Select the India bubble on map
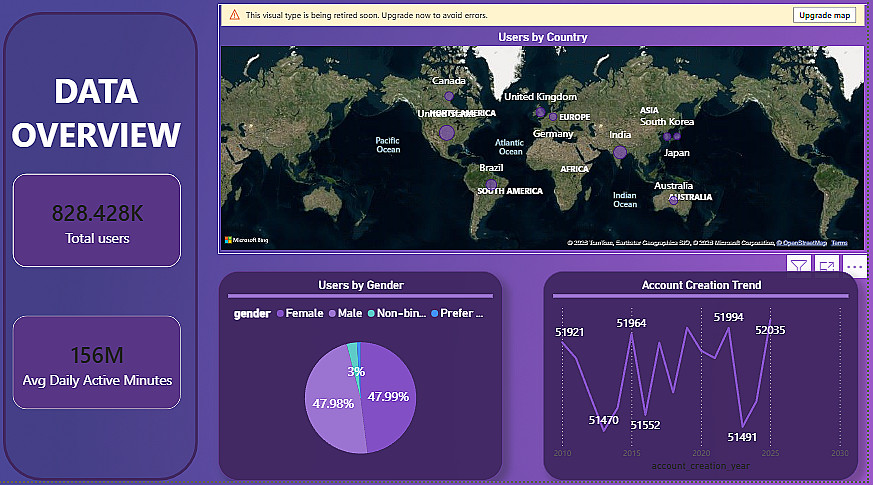Viewport: 873px width, 485px height. (620, 152)
